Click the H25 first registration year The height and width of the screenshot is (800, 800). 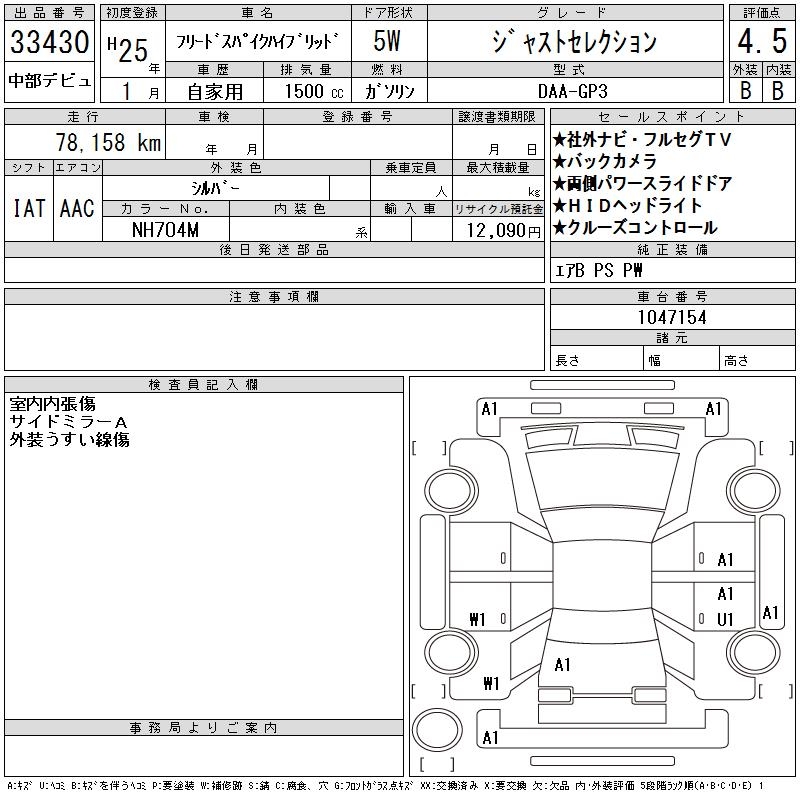coord(128,49)
